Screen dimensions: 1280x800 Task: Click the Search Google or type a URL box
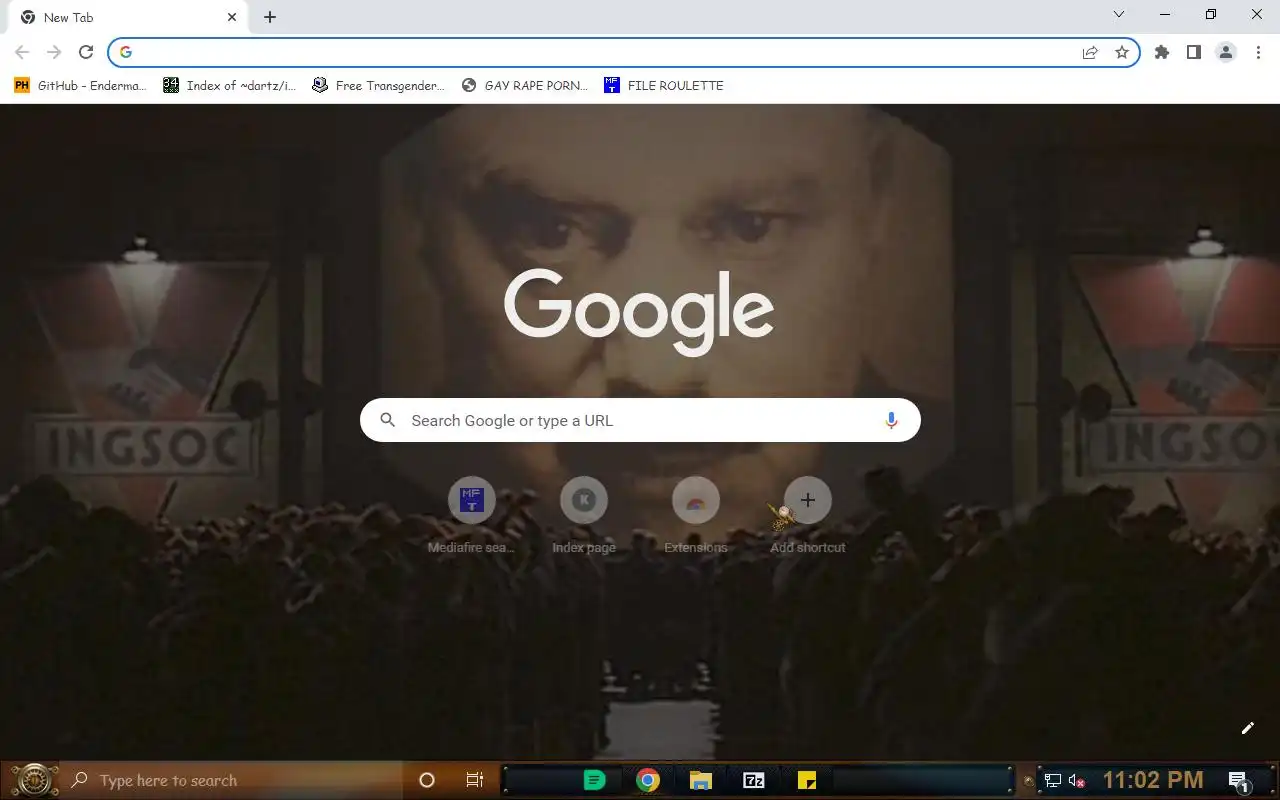tap(640, 420)
